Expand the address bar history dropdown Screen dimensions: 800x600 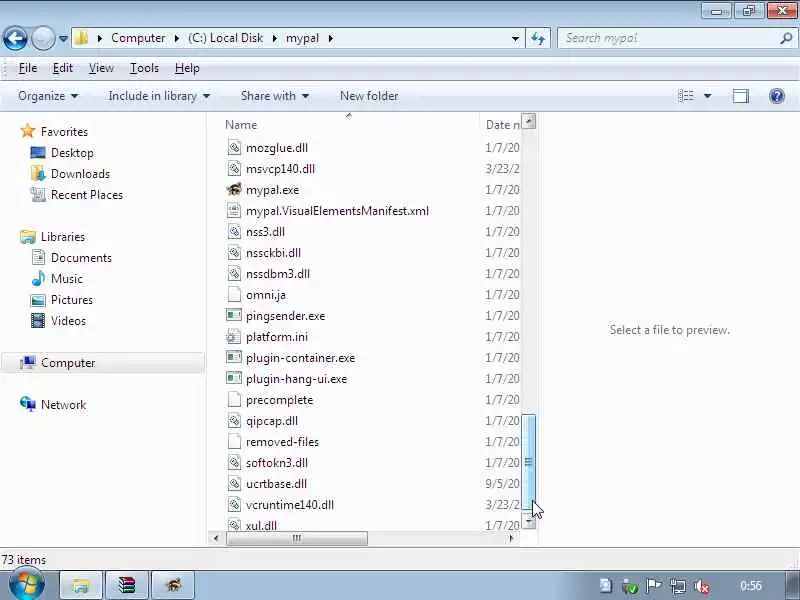tap(515, 38)
